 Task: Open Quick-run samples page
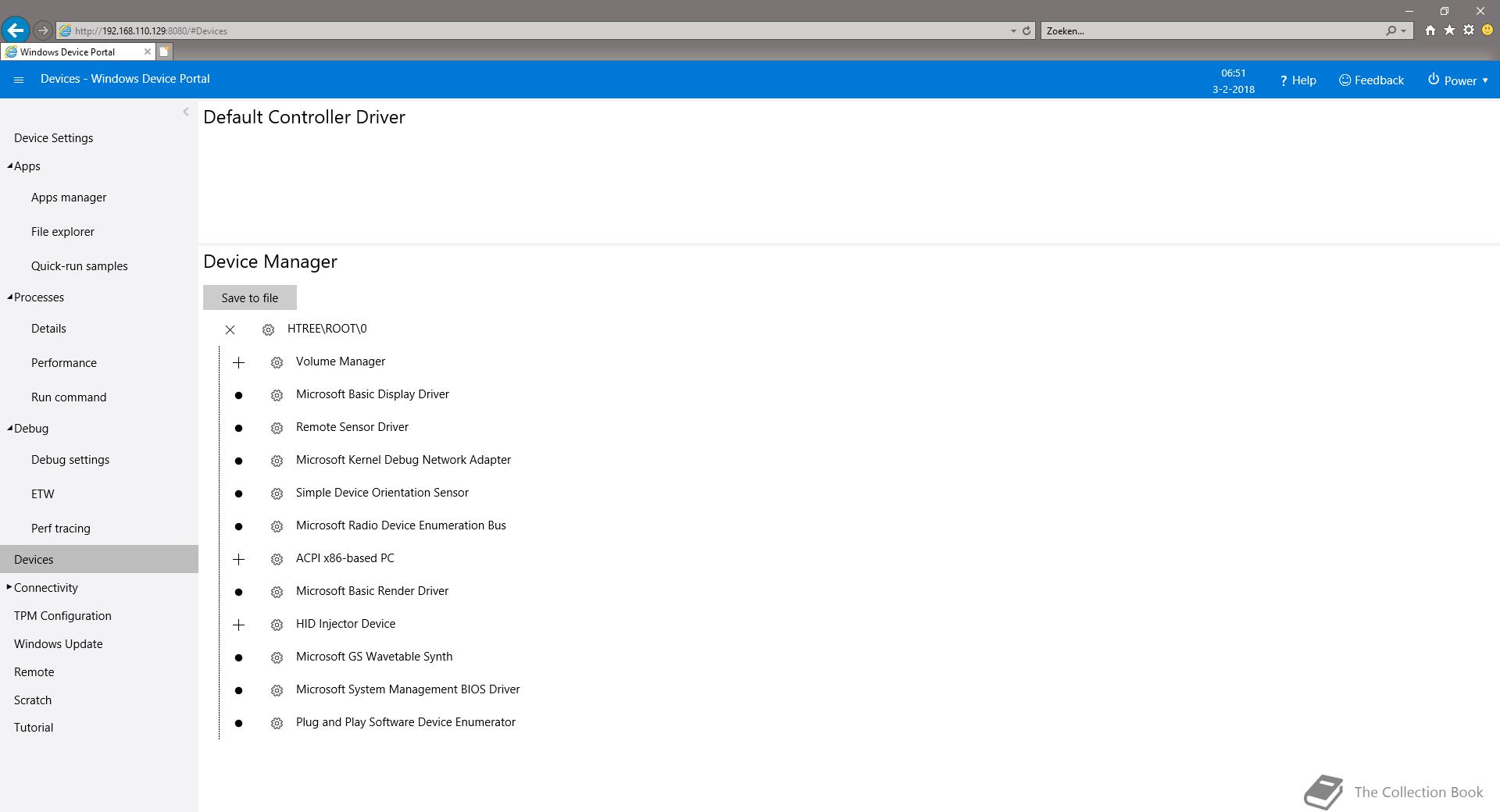(x=79, y=266)
